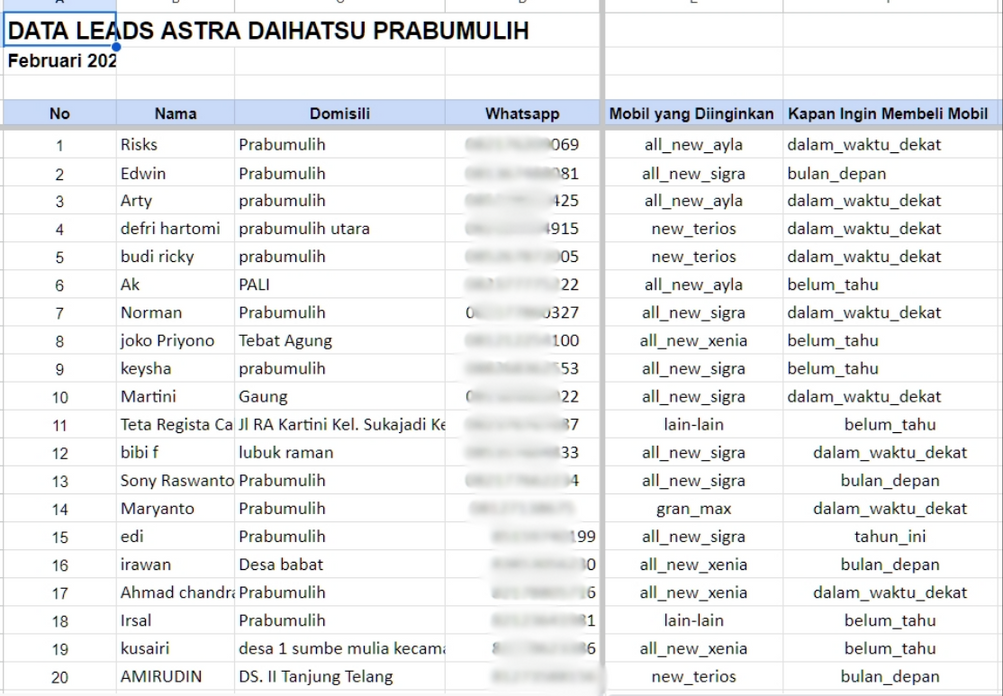The image size is (1003, 696).
Task: Select 'belum_tahu' in keysha's row
Action: (892, 368)
